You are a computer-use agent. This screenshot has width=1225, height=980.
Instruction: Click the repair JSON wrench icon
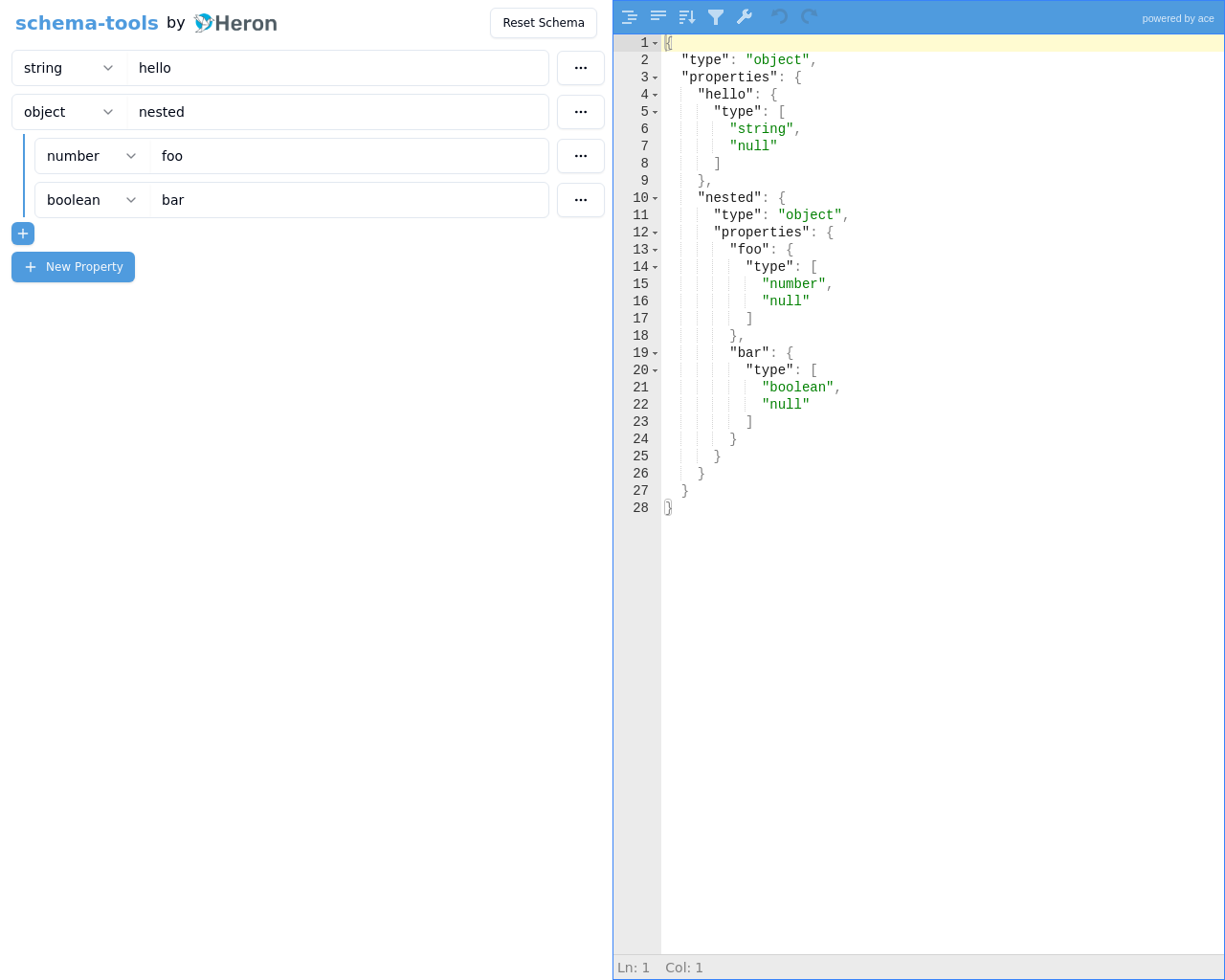point(745,17)
